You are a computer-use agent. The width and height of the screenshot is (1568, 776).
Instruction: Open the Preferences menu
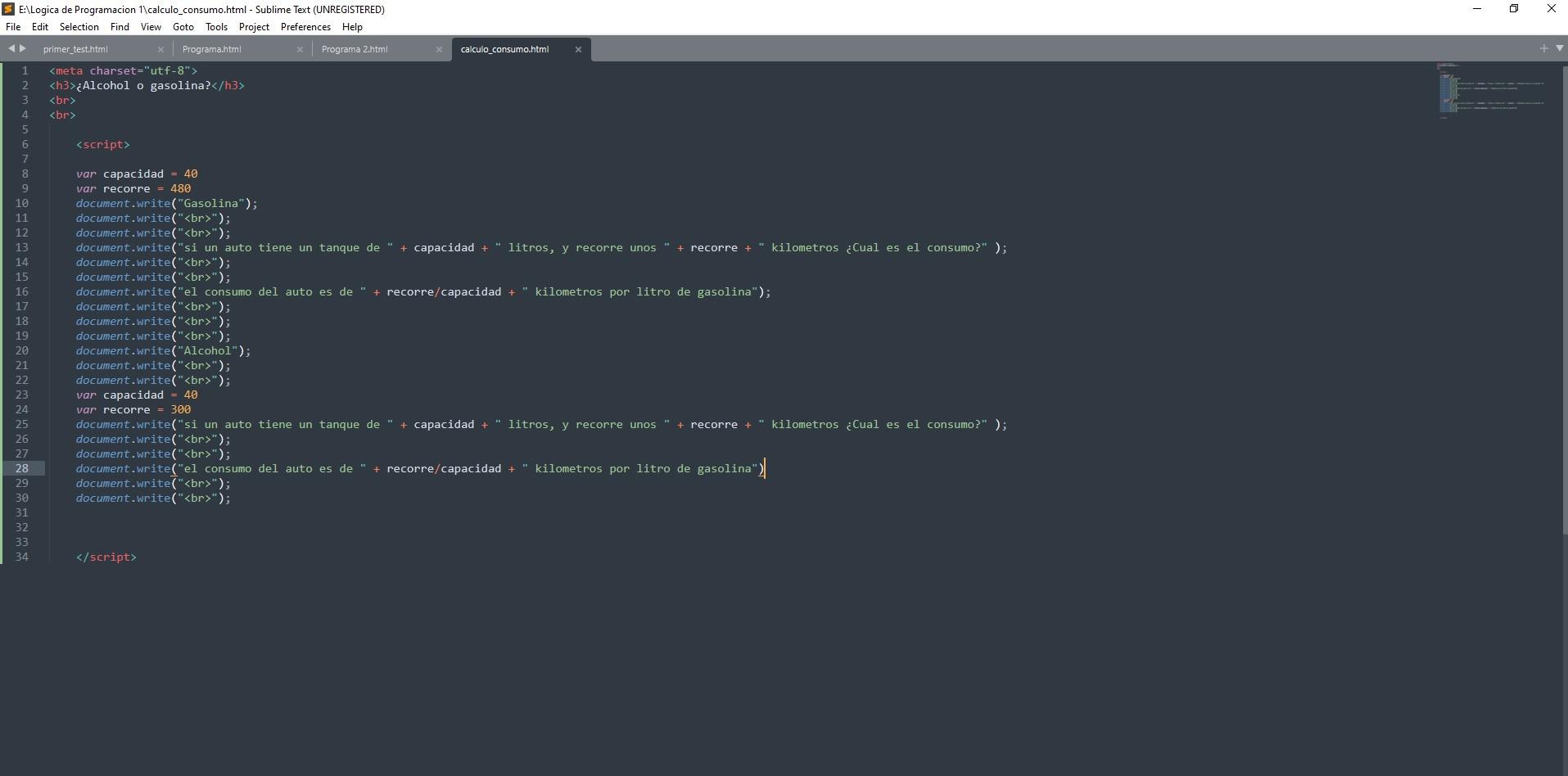point(305,27)
